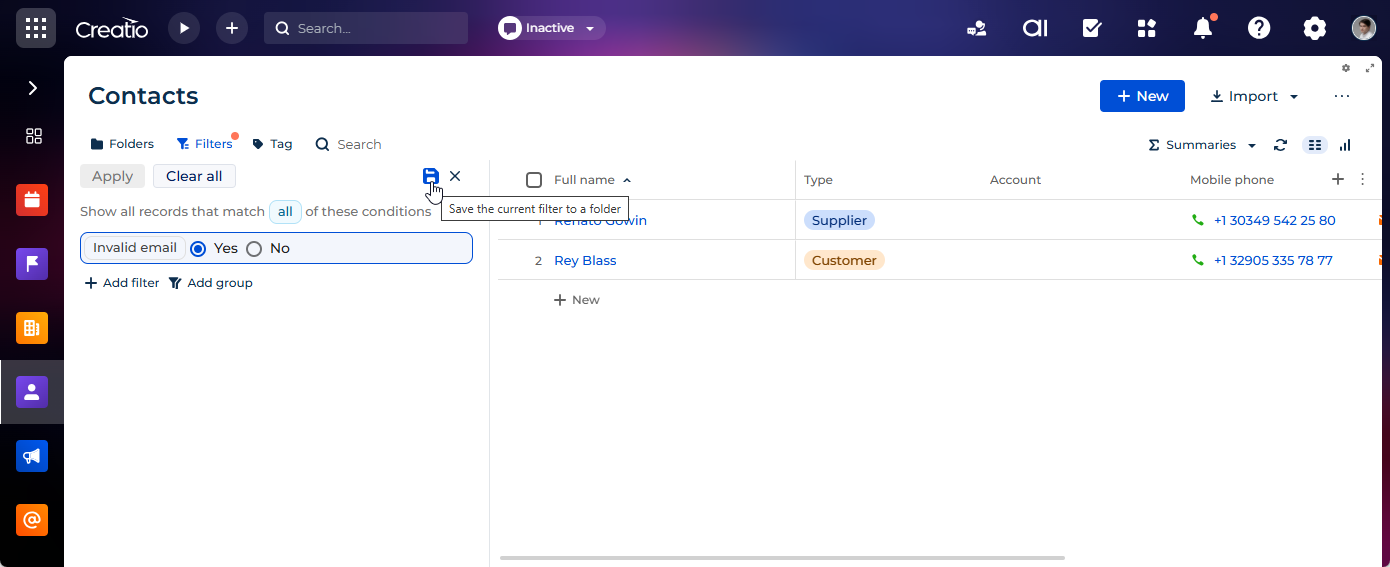Open the Folders panel
This screenshot has width=1390, height=567.
click(122, 144)
